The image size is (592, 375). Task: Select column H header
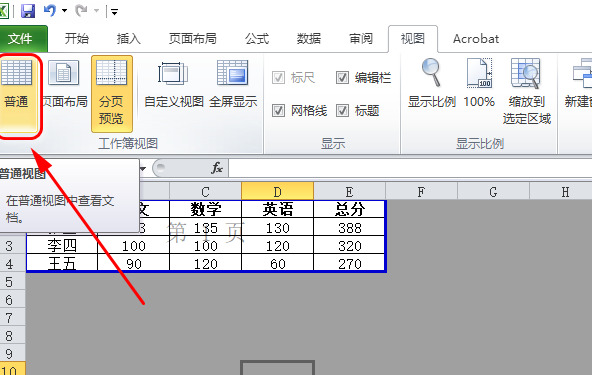[x=561, y=191]
